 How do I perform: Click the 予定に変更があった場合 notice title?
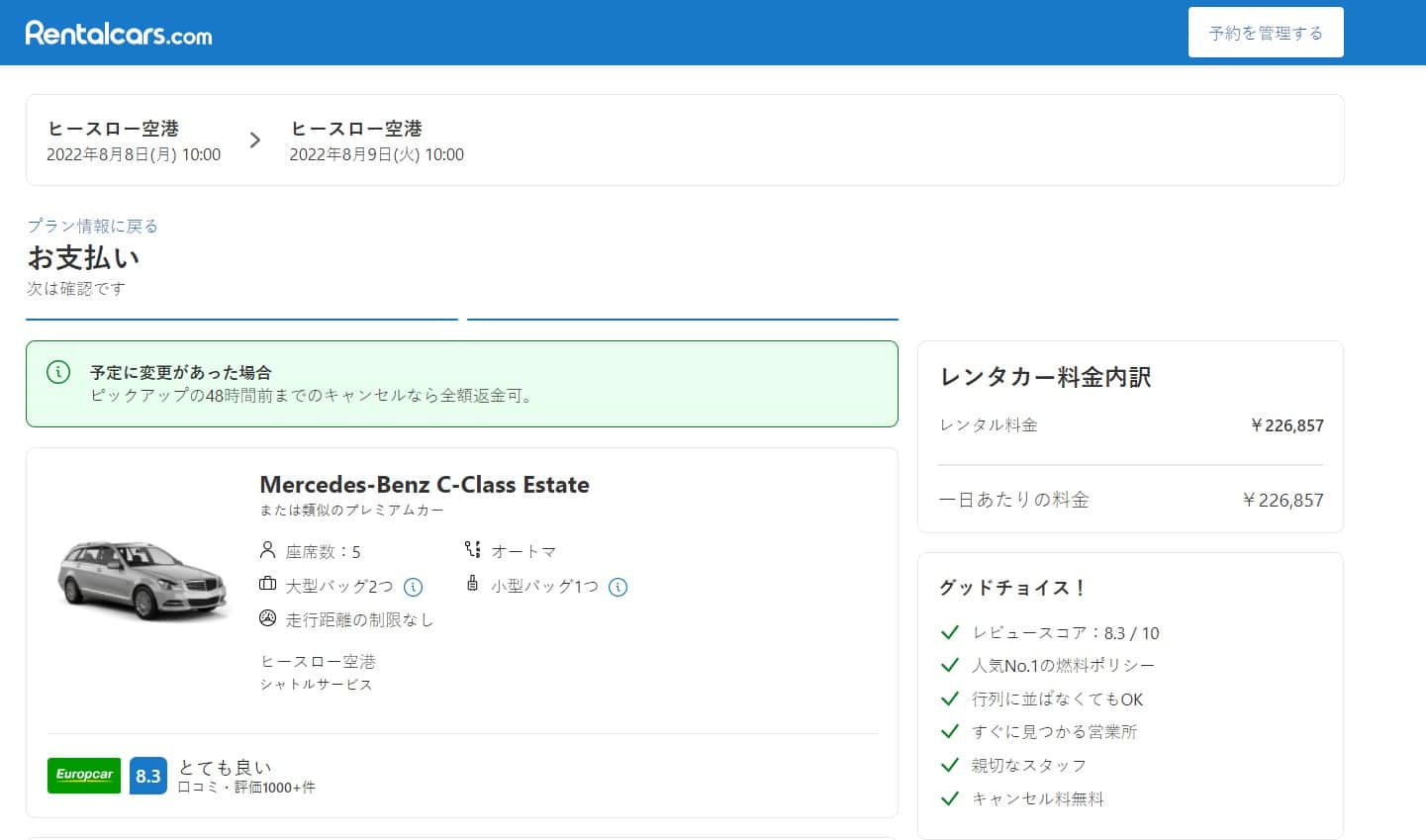[x=181, y=373]
